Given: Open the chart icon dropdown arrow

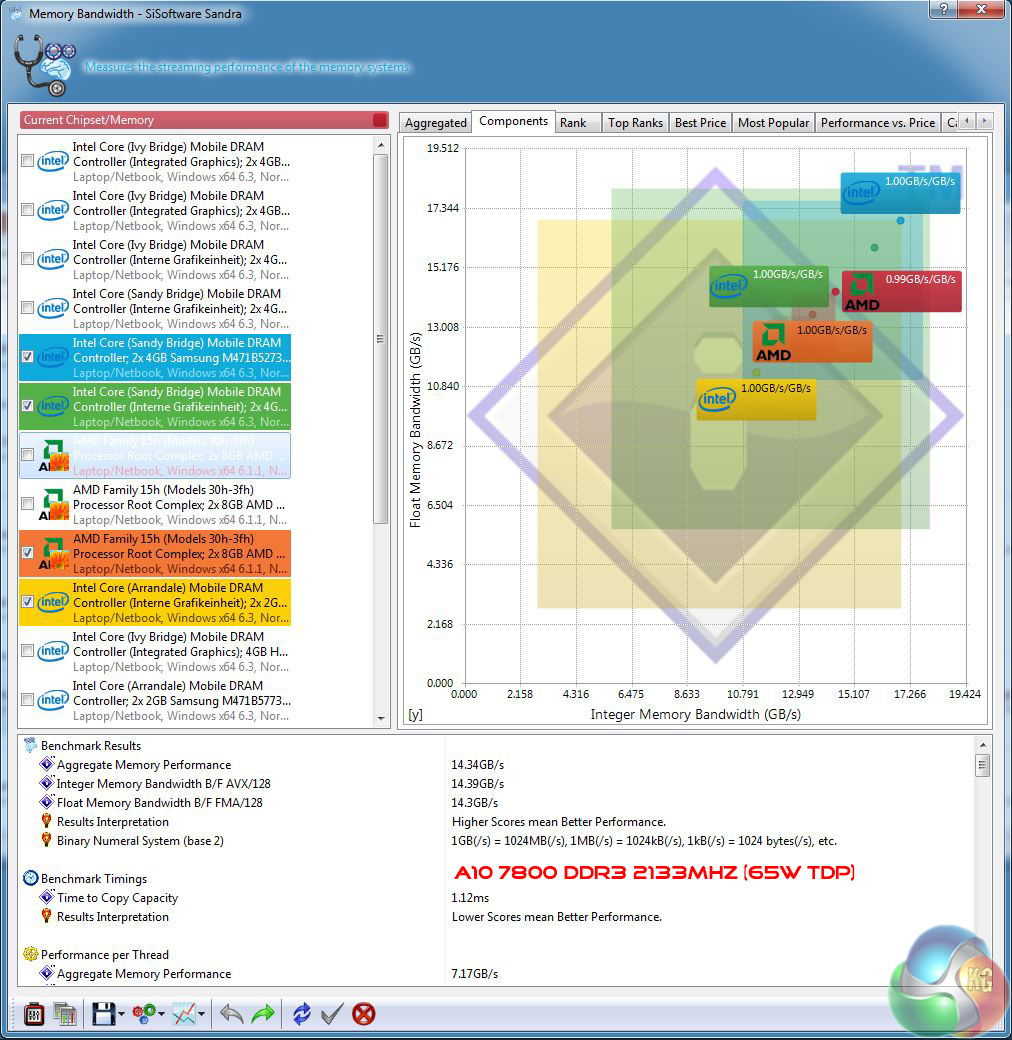Looking at the screenshot, I should [202, 1014].
